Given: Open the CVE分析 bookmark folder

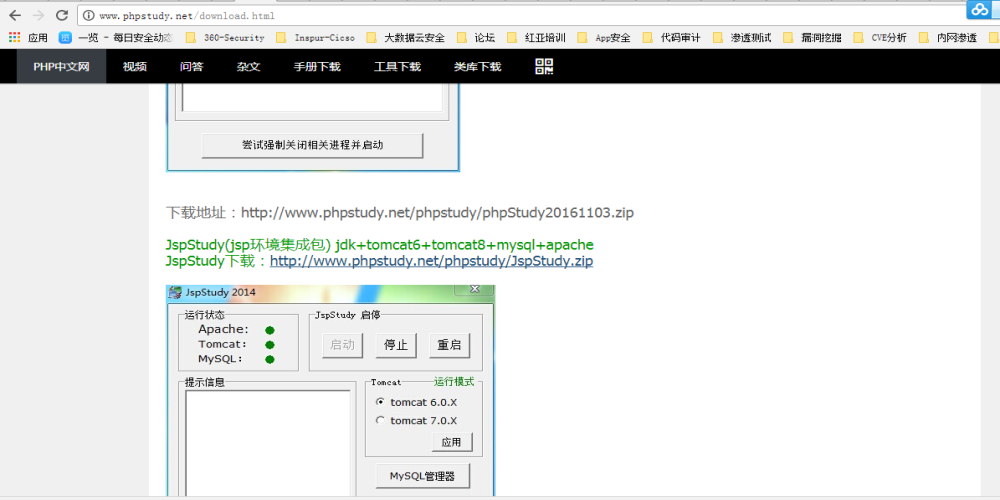Looking at the screenshot, I should pos(879,38).
